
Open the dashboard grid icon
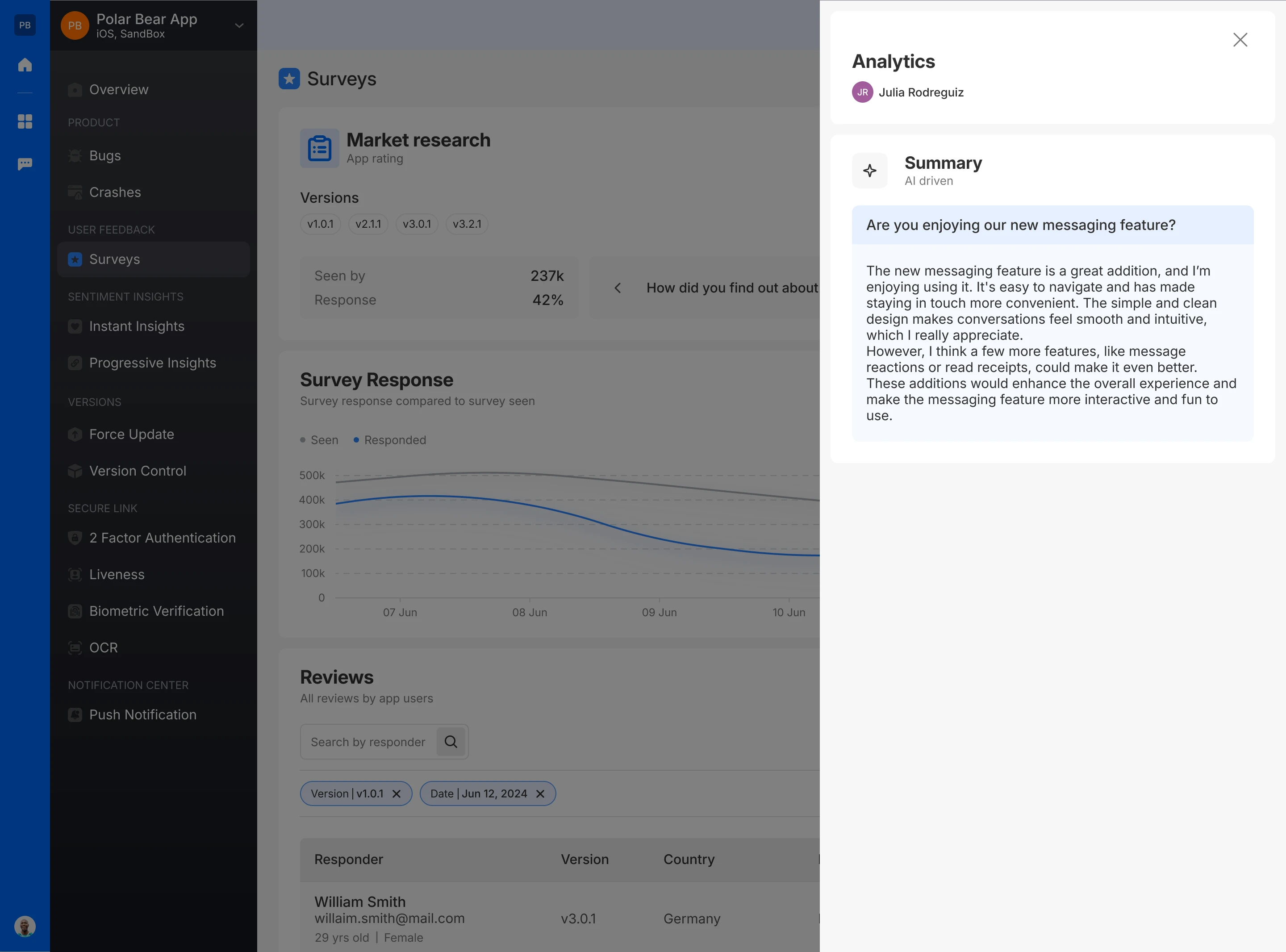tap(25, 121)
